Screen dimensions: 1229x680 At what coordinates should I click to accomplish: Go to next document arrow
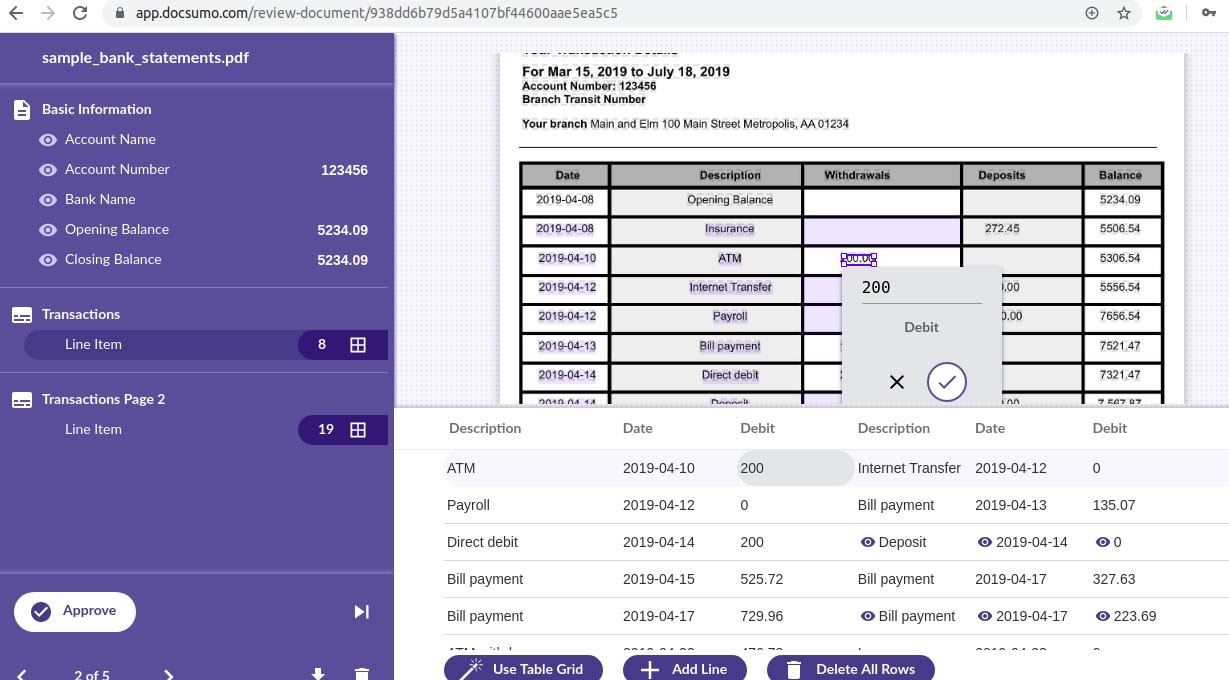(168, 675)
